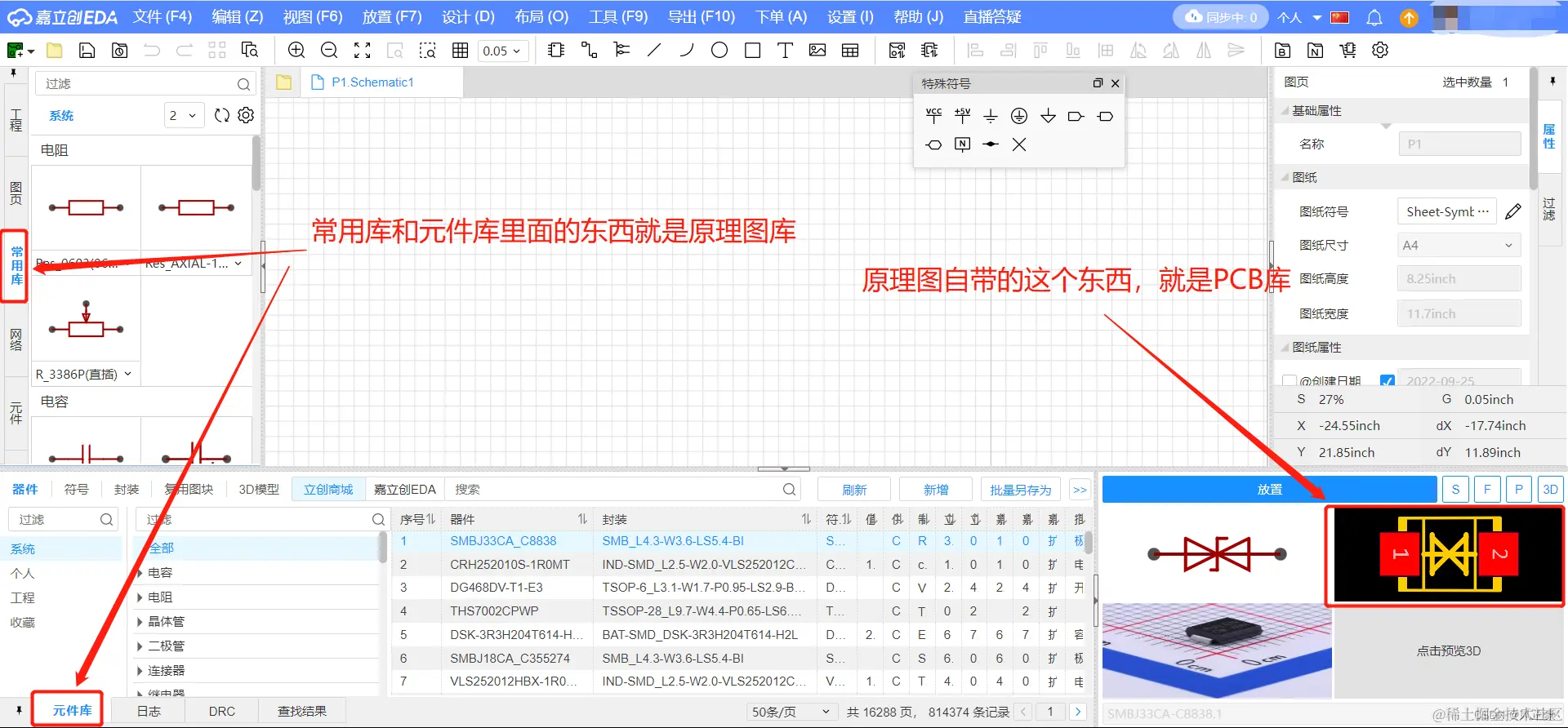The image size is (1568, 728).
Task: Select the bus drawing tool icon
Action: point(621,51)
